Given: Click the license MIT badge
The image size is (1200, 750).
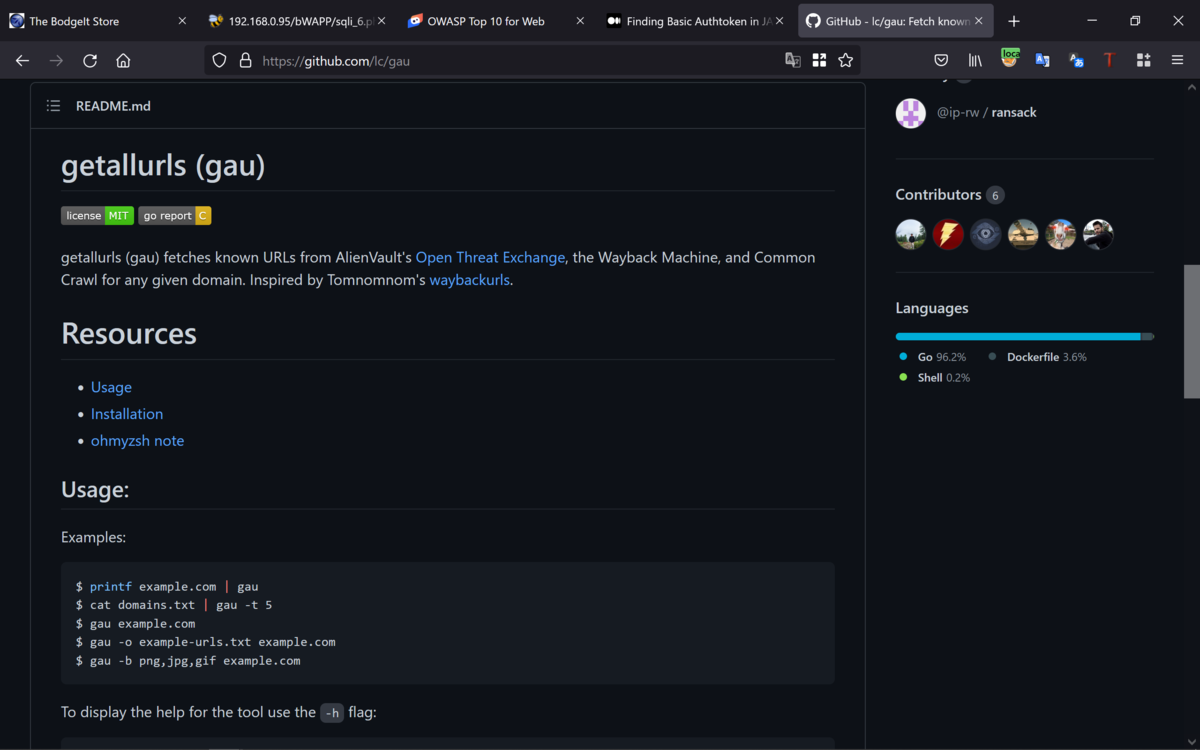Looking at the screenshot, I should 97,215.
